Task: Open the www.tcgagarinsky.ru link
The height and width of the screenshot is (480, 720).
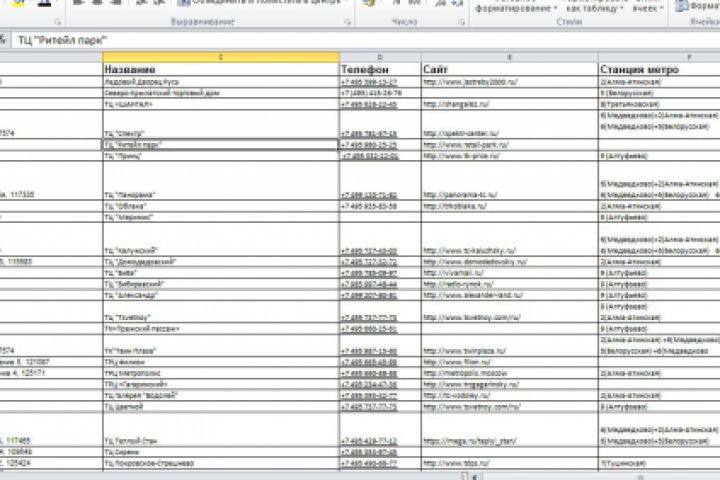Action: 471,384
